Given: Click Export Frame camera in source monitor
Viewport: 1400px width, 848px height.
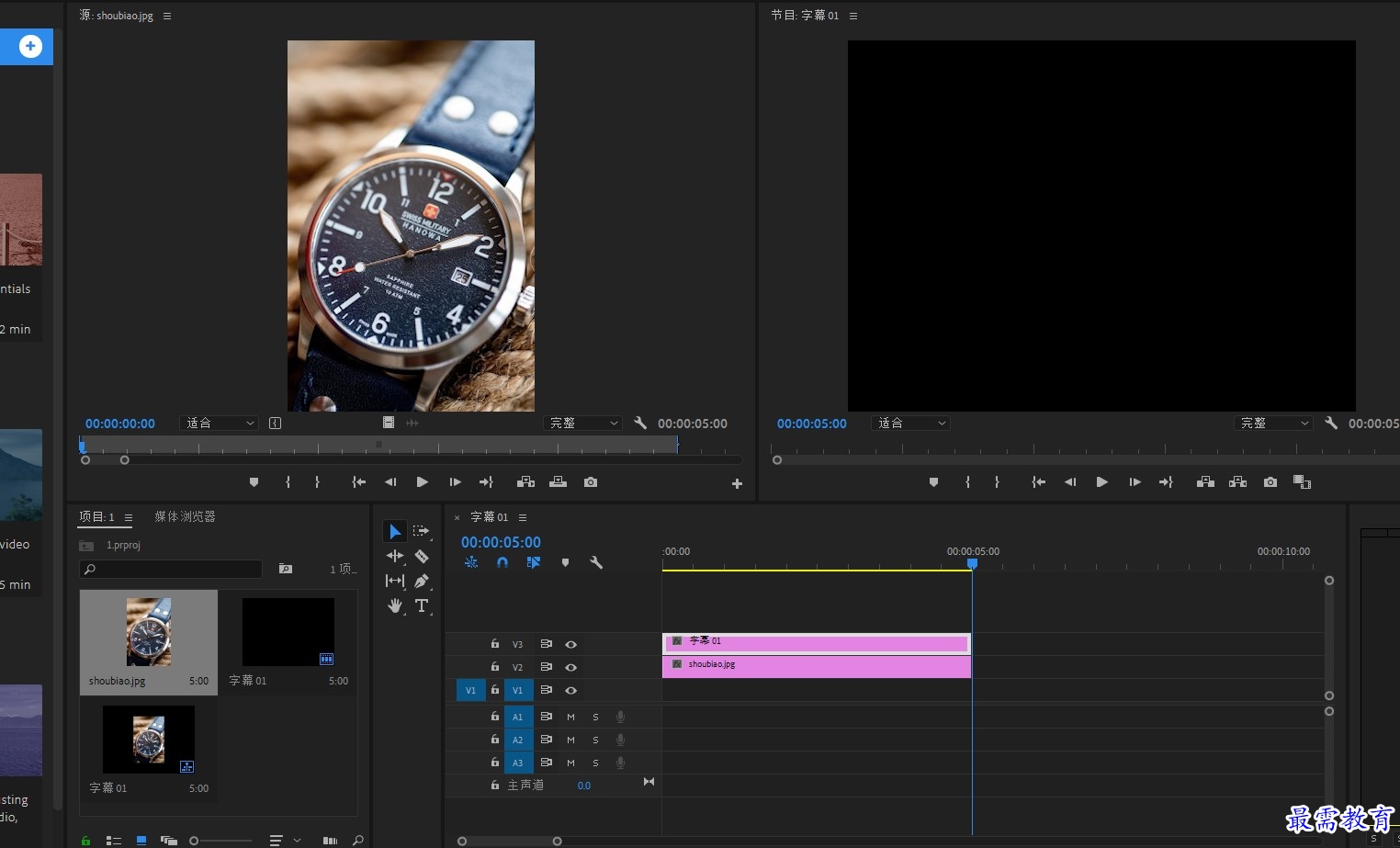Looking at the screenshot, I should (591, 482).
